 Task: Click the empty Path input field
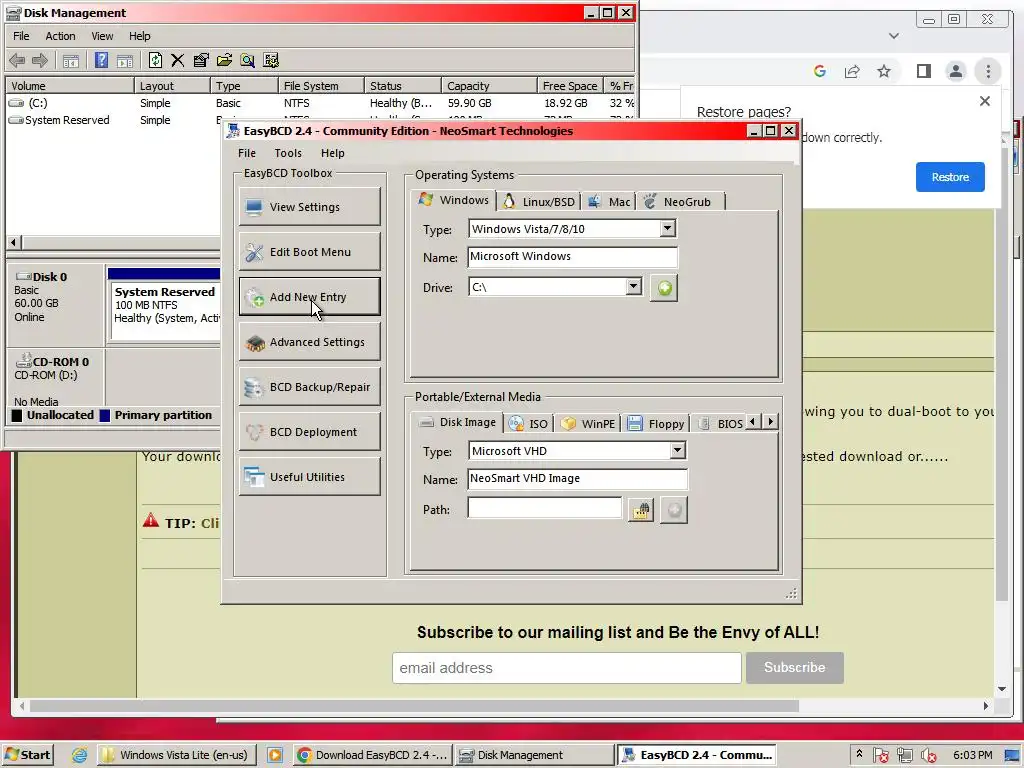coord(545,508)
